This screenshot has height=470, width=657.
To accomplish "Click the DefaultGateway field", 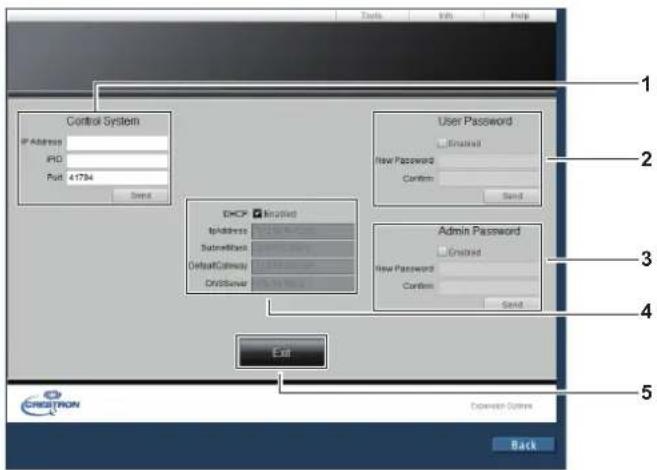I will click(x=303, y=266).
